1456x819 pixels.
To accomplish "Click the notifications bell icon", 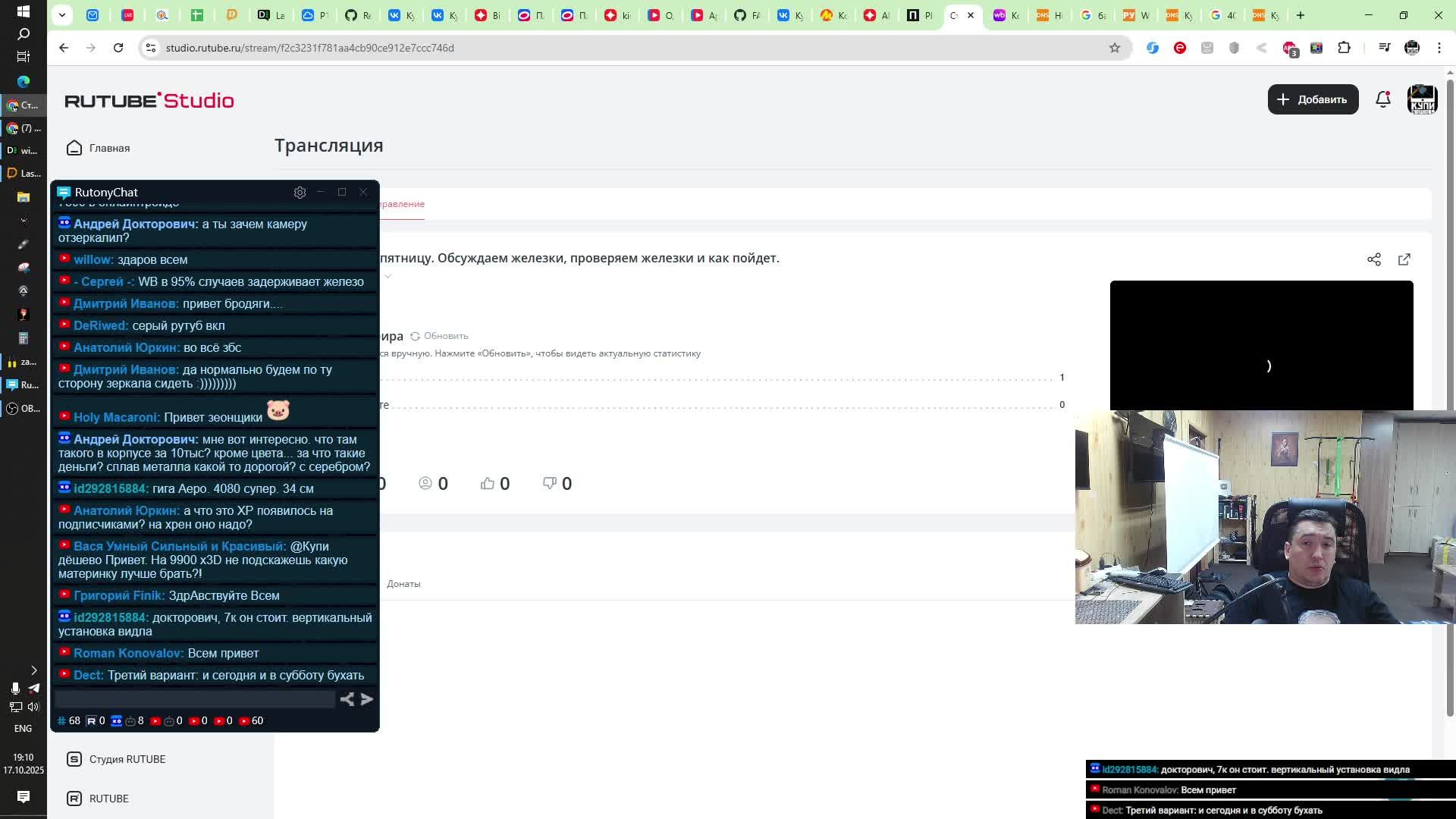I will point(1382,99).
